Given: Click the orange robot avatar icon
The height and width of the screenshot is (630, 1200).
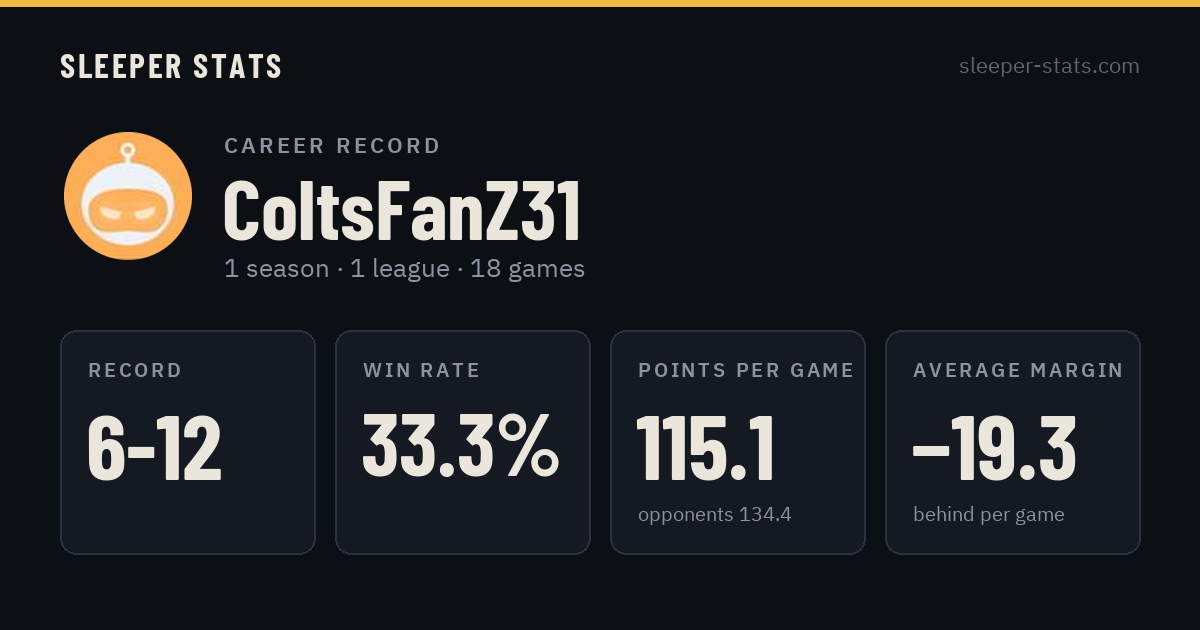Looking at the screenshot, I should [x=128, y=196].
